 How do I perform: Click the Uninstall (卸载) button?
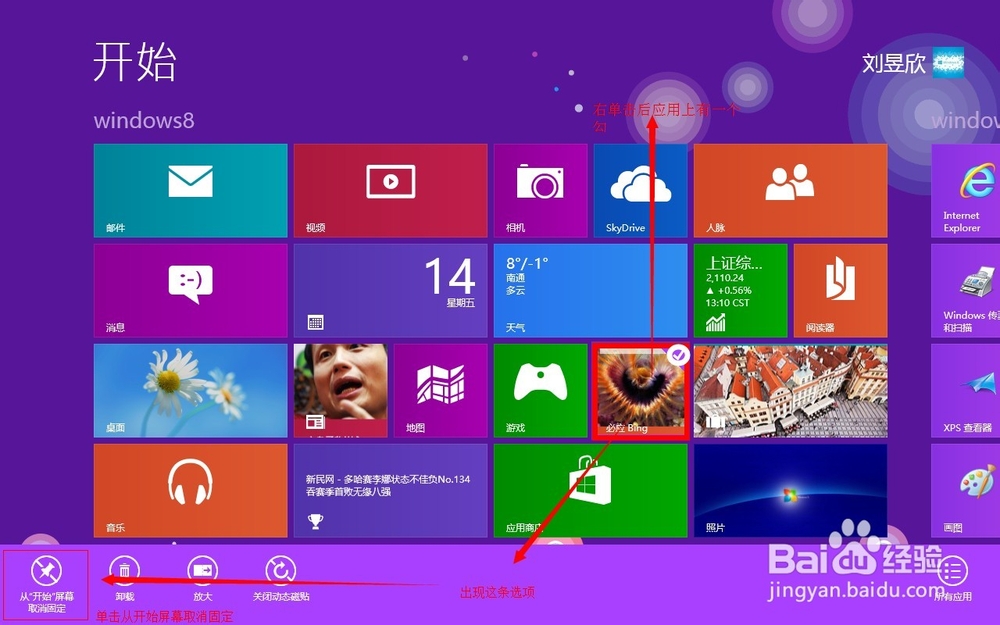[124, 579]
